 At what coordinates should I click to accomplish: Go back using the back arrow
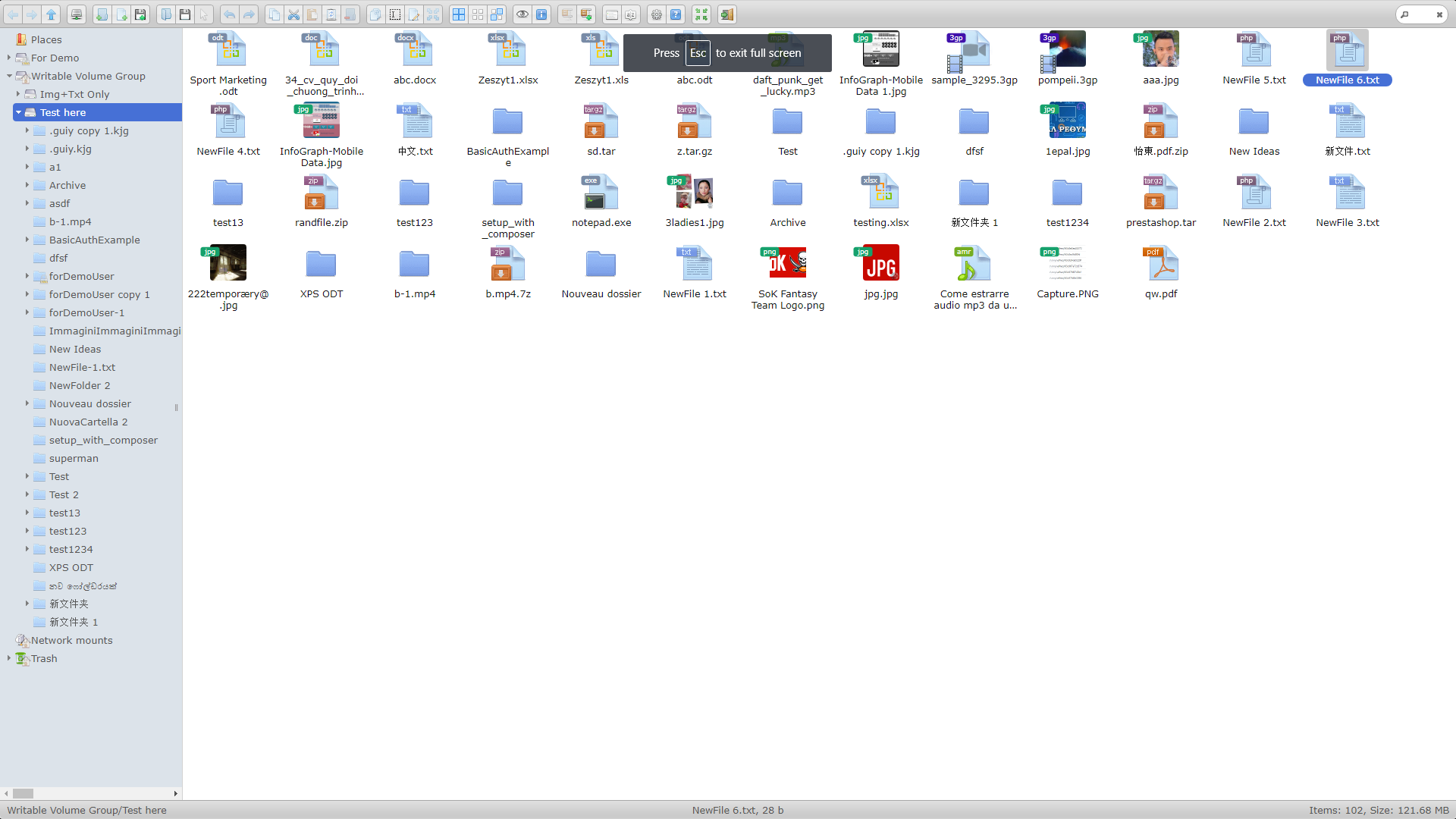click(x=13, y=14)
